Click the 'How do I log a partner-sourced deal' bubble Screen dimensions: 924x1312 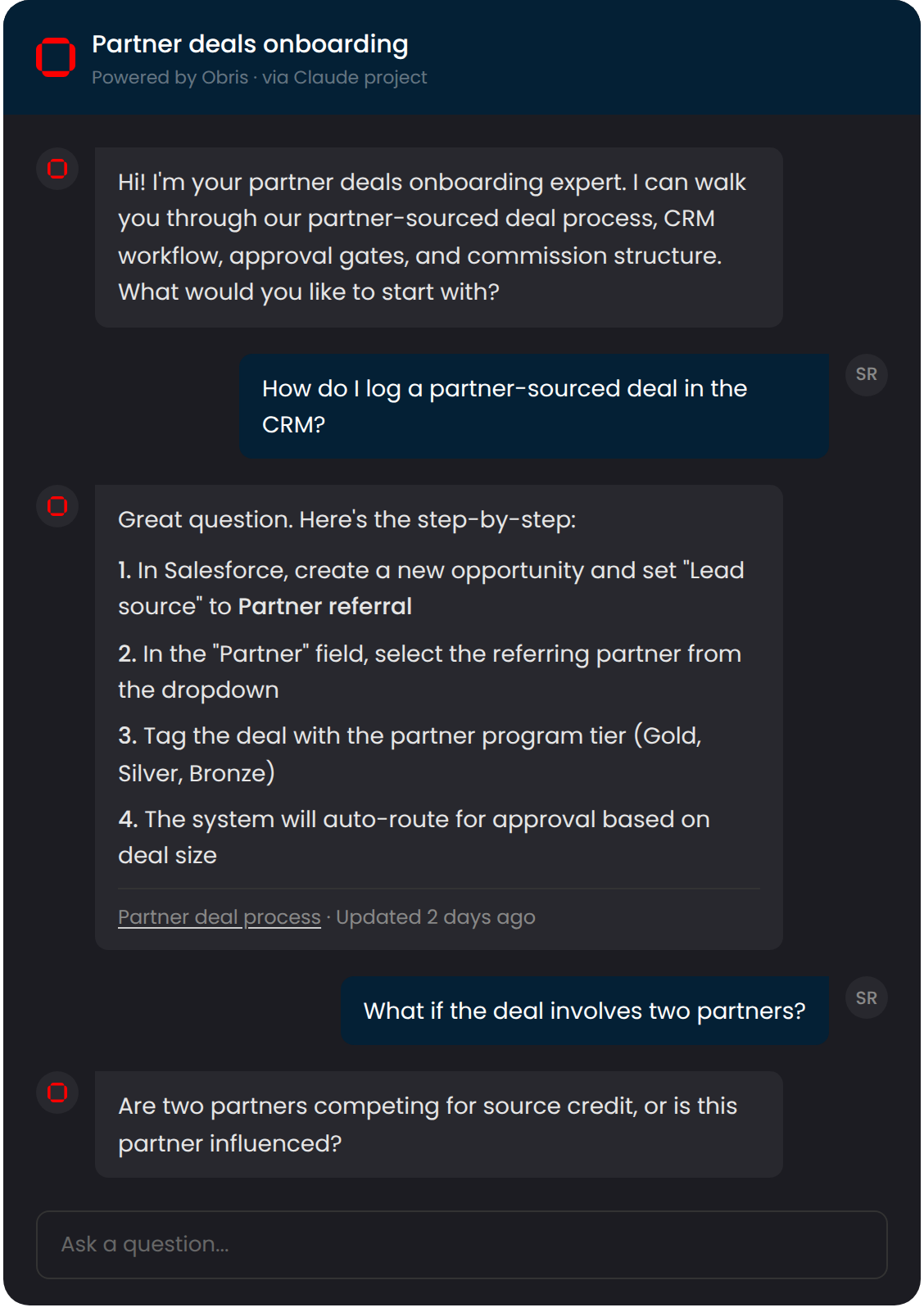tap(533, 406)
